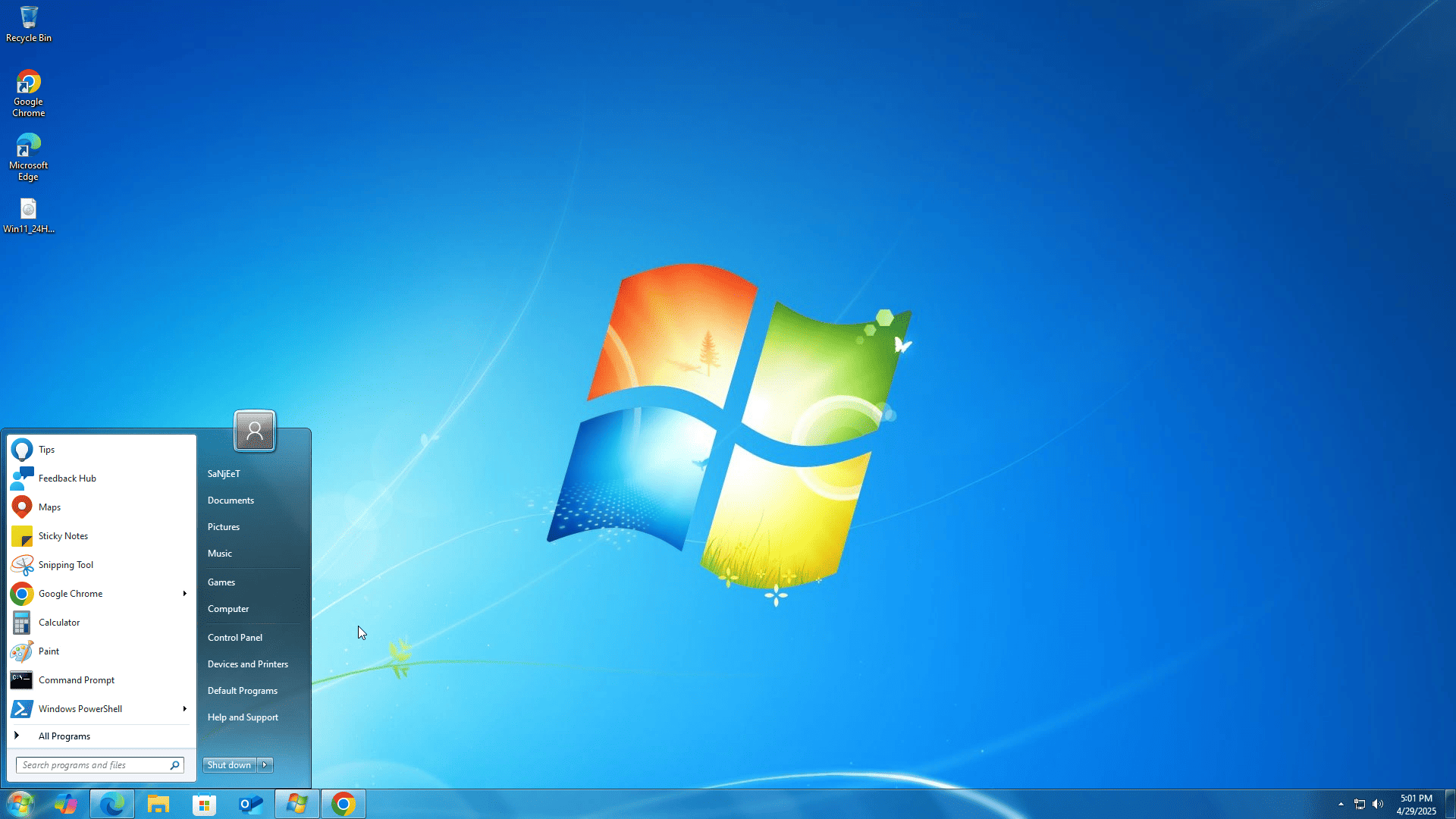Open Help and Support
This screenshot has height=819, width=1456.
click(242, 717)
